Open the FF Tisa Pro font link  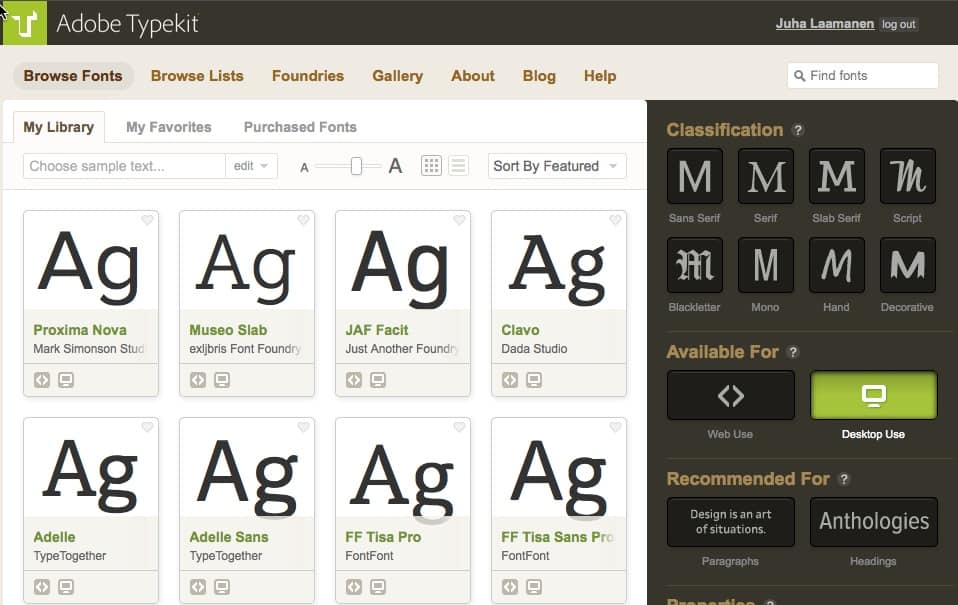(383, 537)
